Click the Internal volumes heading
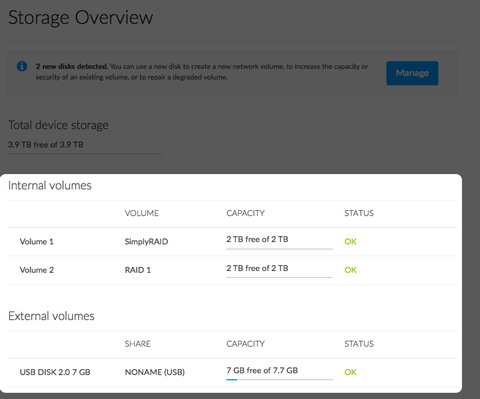The image size is (480, 399). [x=50, y=186]
